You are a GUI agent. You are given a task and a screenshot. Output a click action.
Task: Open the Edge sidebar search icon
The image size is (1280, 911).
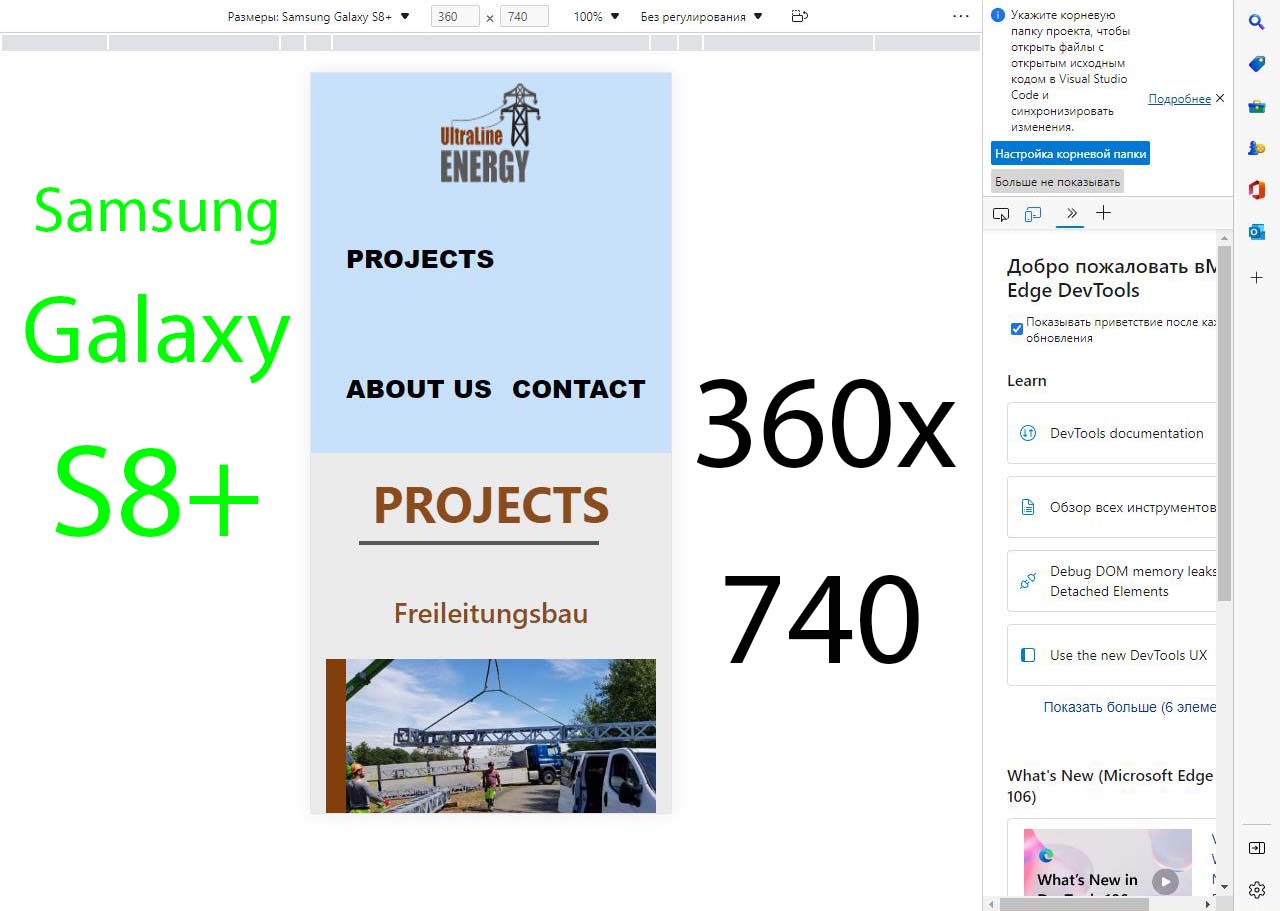tap(1257, 22)
